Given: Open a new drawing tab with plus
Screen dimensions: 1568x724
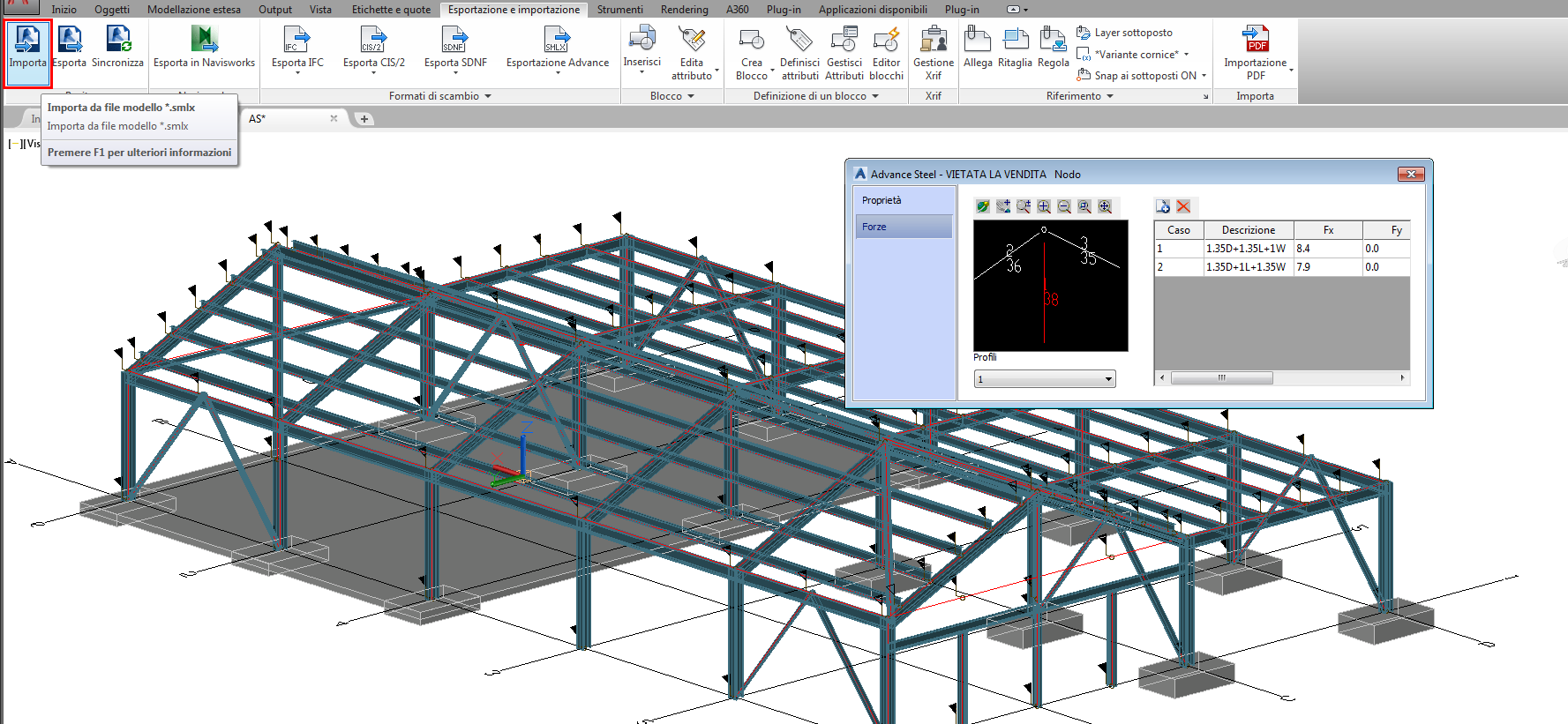Looking at the screenshot, I should coord(364,119).
